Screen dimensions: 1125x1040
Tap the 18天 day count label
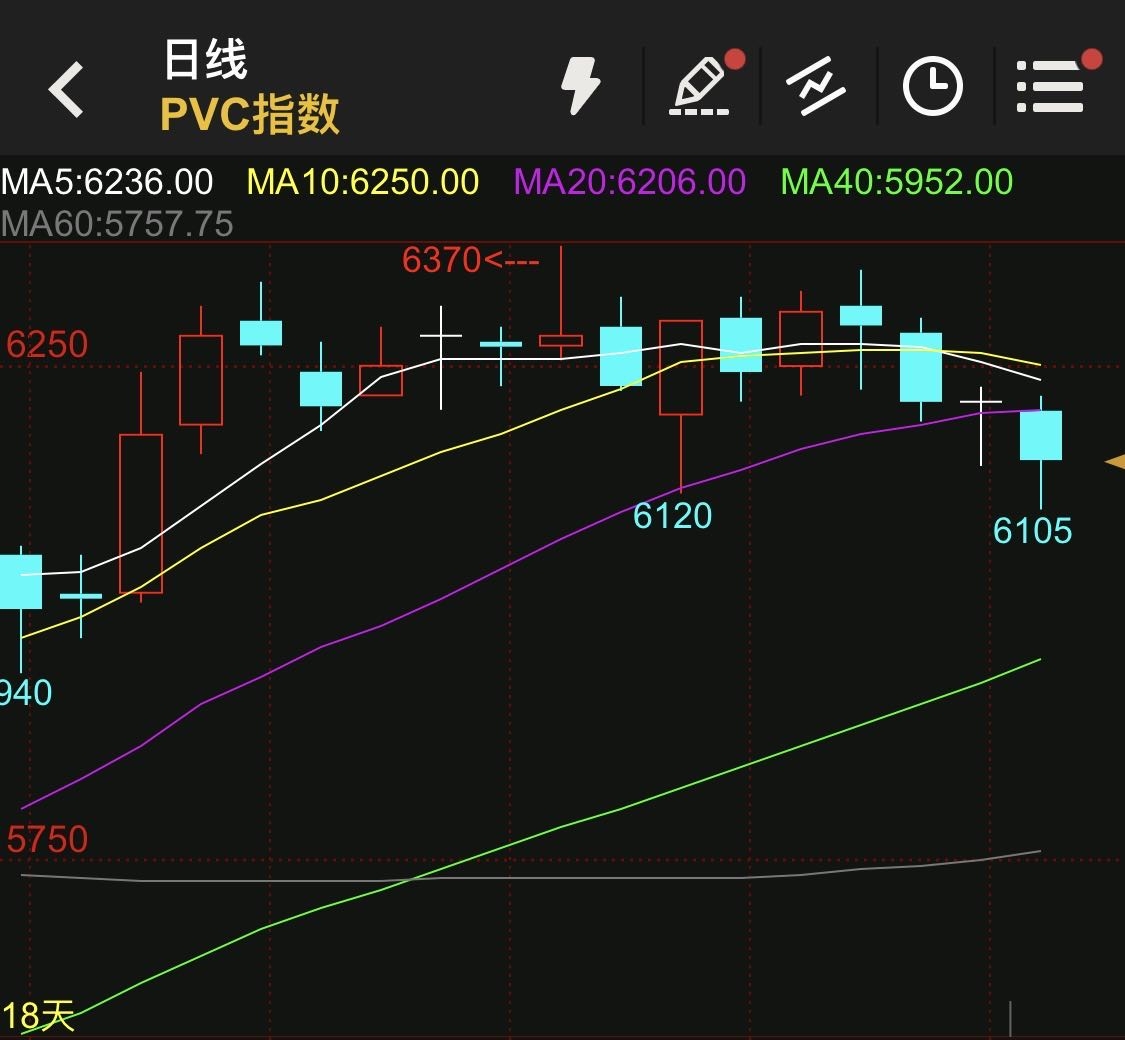[x=37, y=1016]
